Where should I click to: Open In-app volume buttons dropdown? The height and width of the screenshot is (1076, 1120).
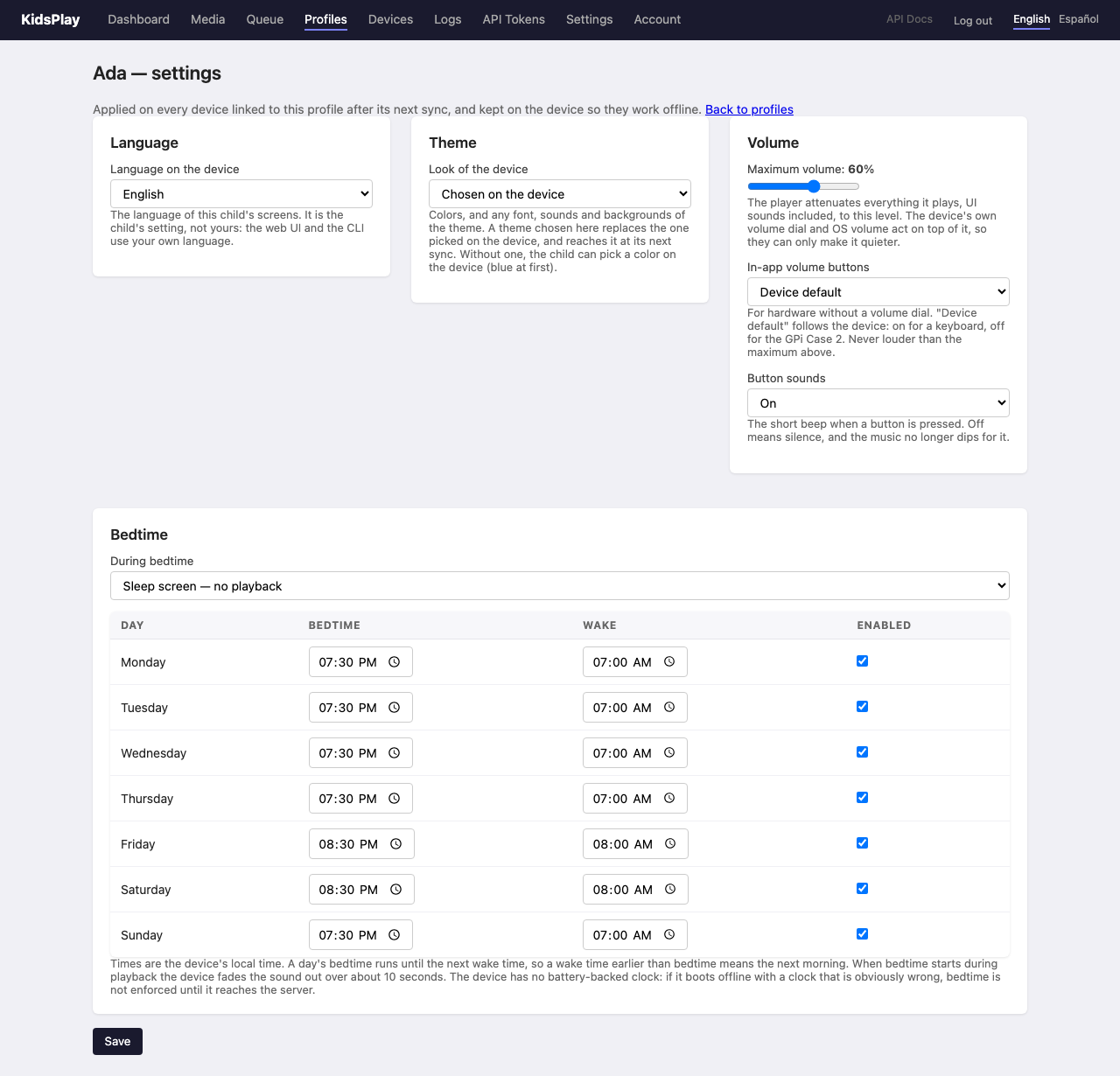878,292
